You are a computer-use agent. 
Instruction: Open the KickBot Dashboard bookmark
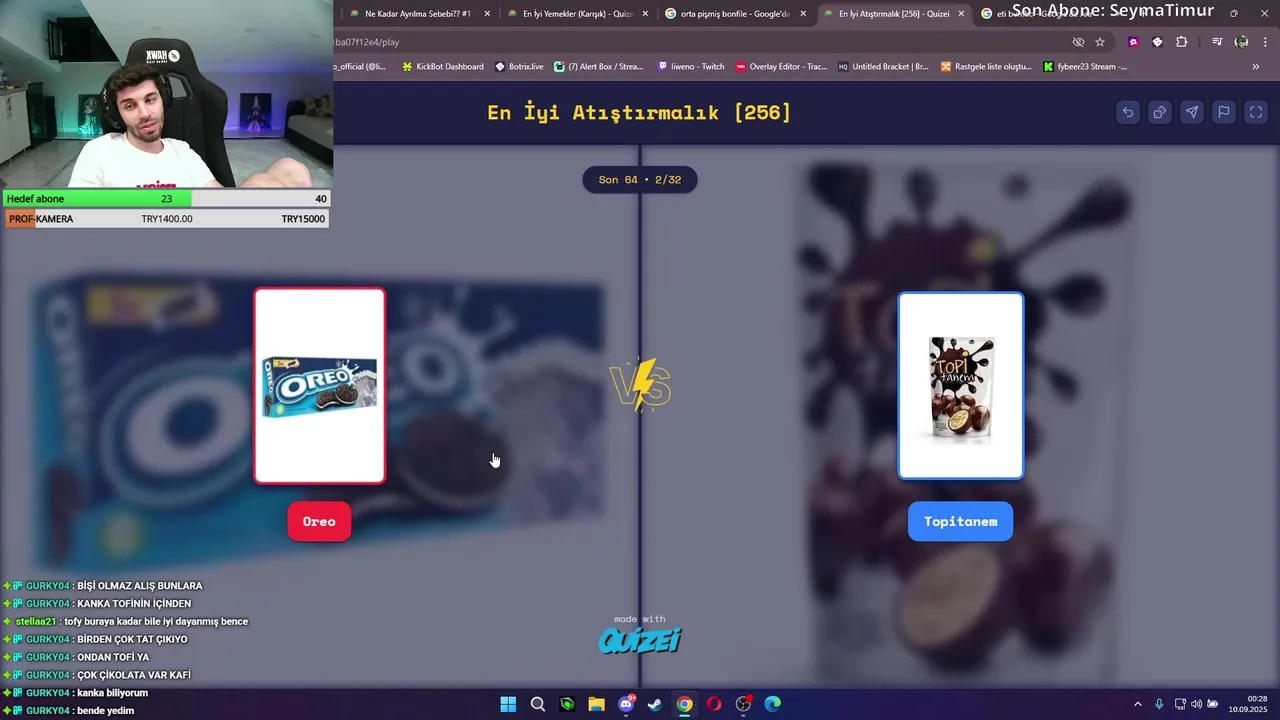coord(442,67)
